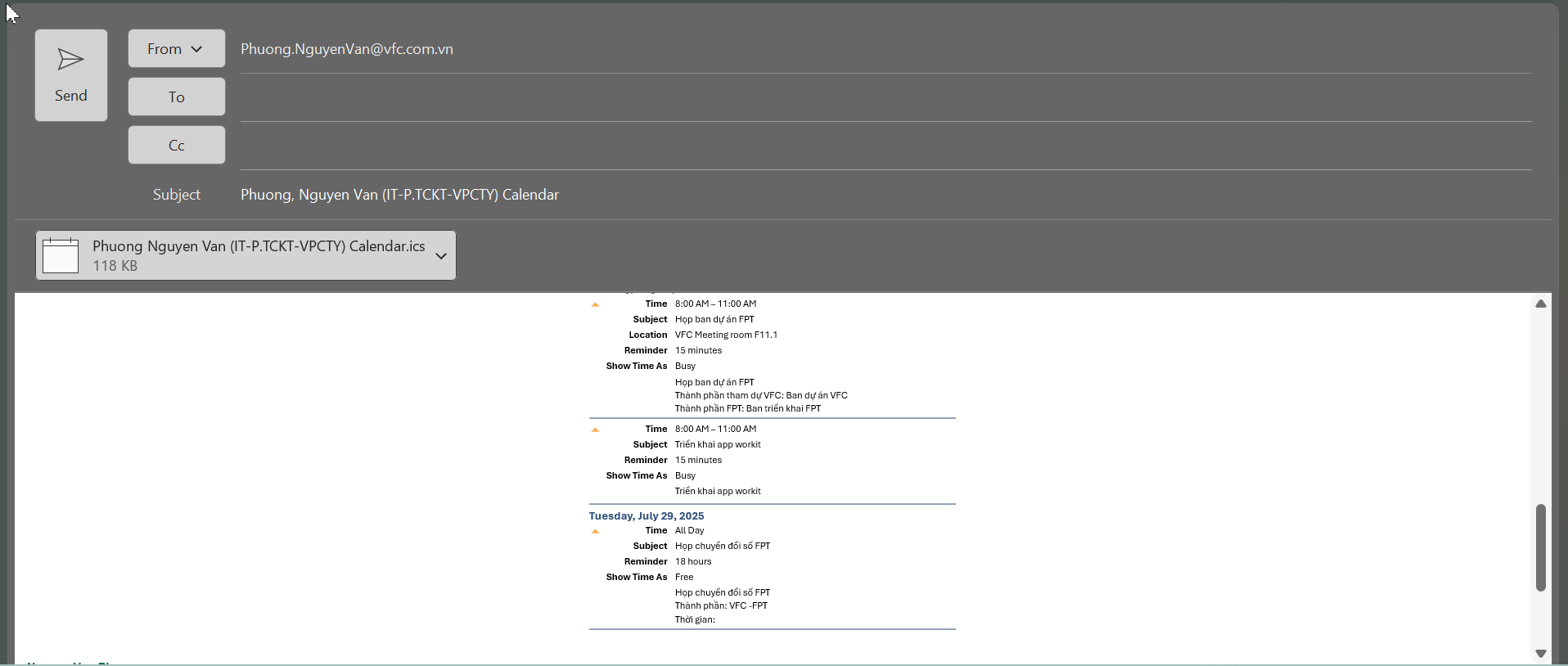Click the Họp chuyển đổi số FPT subject text
1568x666 pixels.
pos(722,546)
